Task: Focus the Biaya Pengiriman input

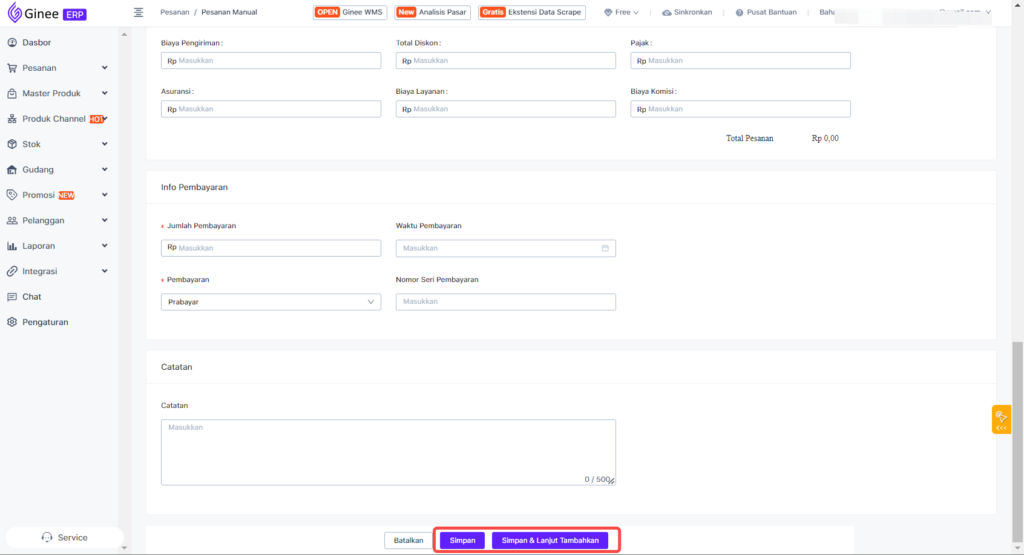Action: coord(271,61)
